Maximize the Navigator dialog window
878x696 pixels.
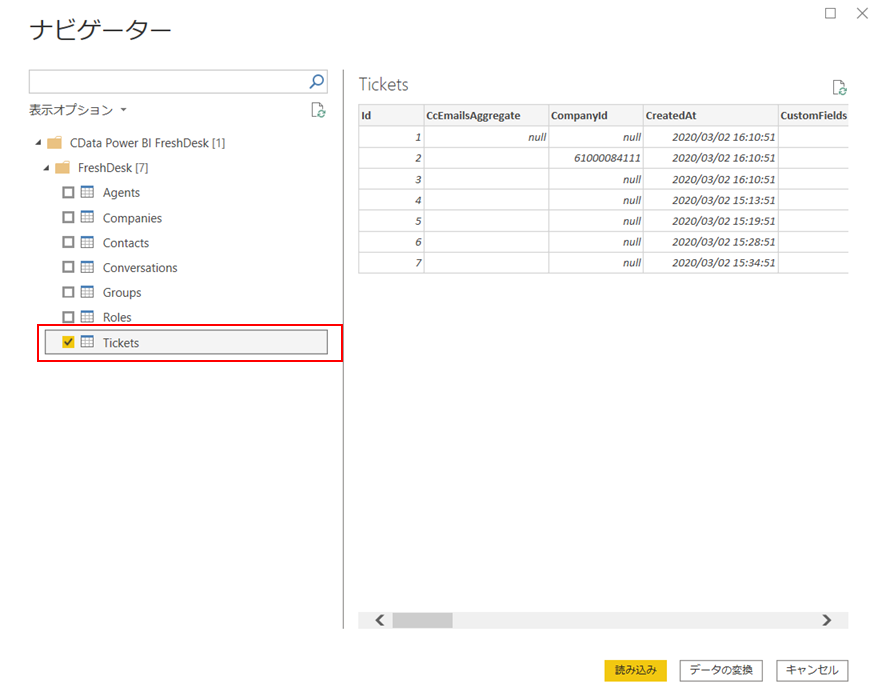point(830,13)
